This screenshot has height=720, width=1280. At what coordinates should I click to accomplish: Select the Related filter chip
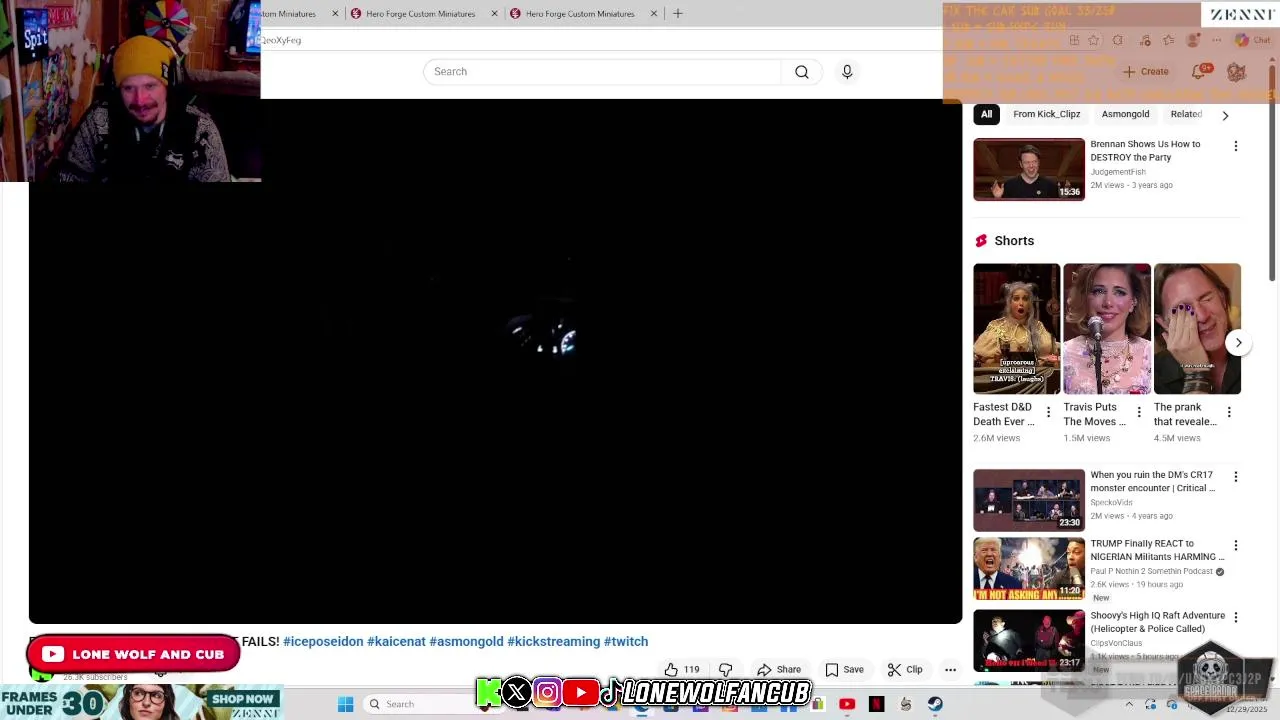click(1186, 114)
